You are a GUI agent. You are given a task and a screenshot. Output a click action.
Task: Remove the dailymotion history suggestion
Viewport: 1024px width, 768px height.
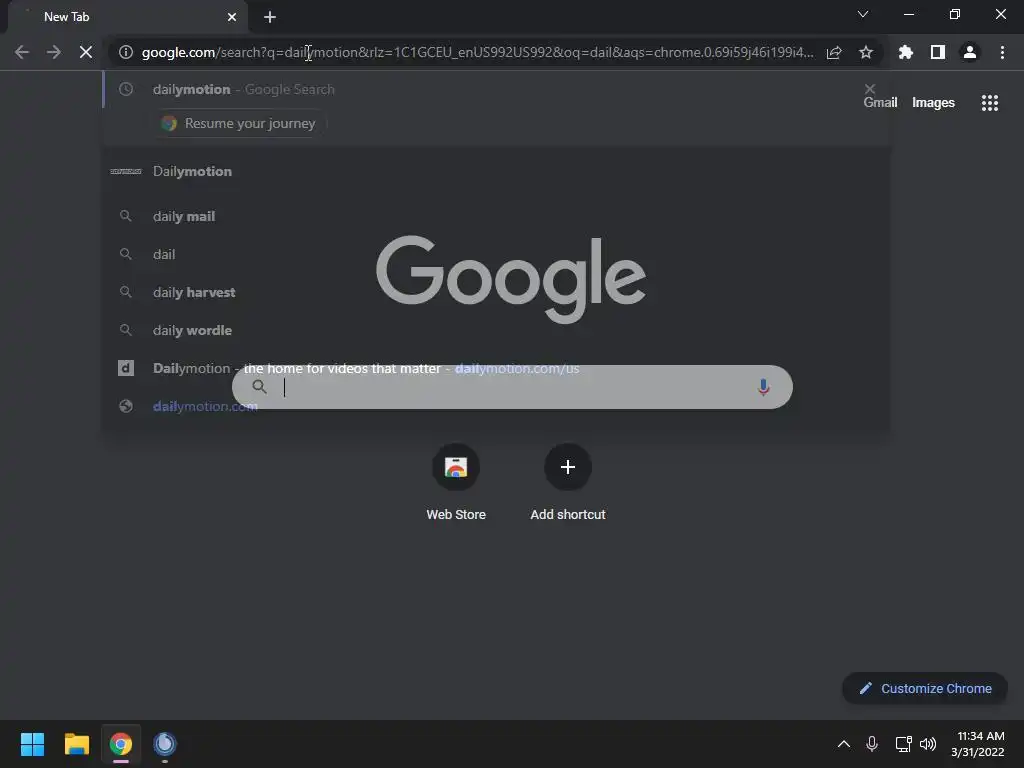pos(869,89)
